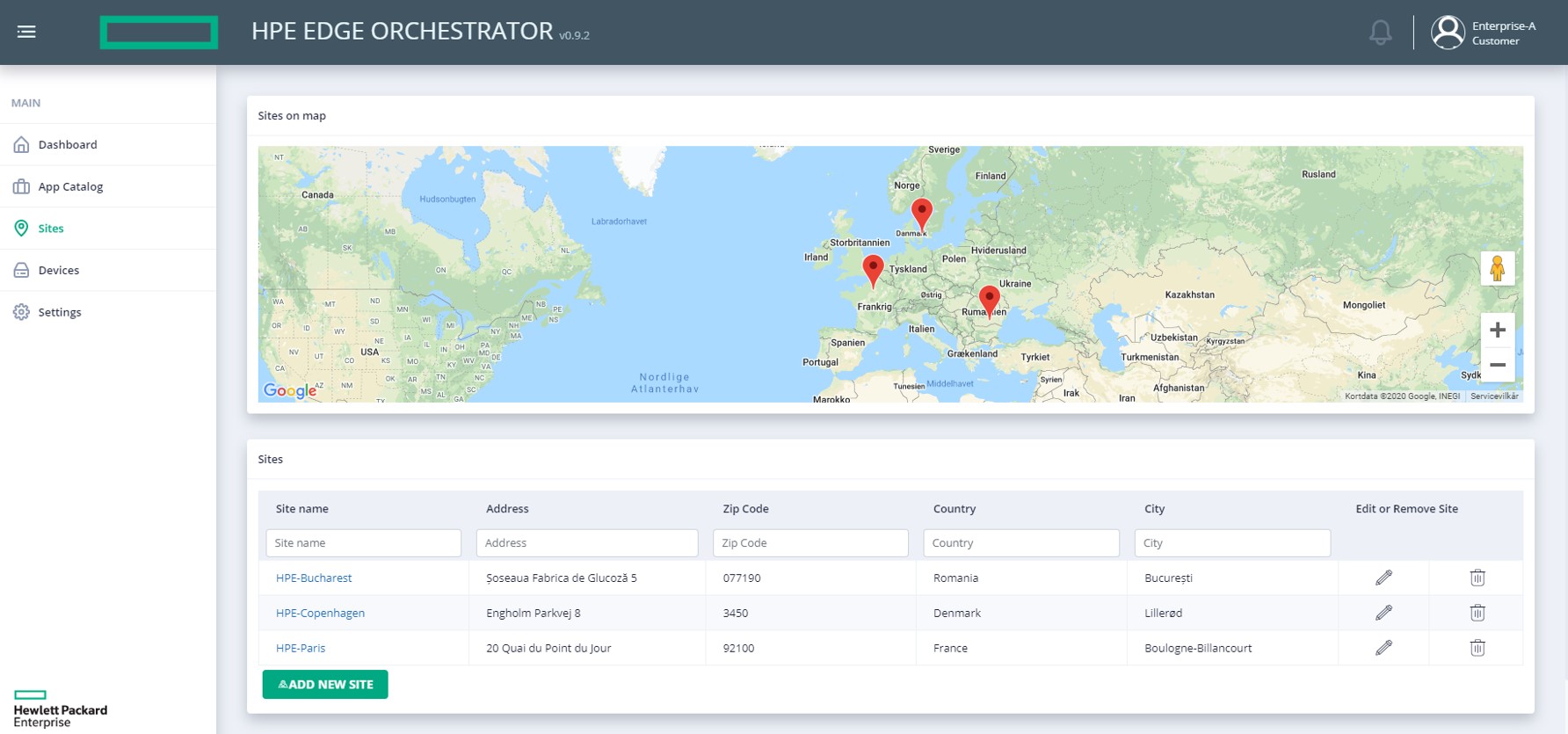Viewport: 1568px width, 734px height.
Task: Focus the Country filter field
Action: click(1021, 542)
